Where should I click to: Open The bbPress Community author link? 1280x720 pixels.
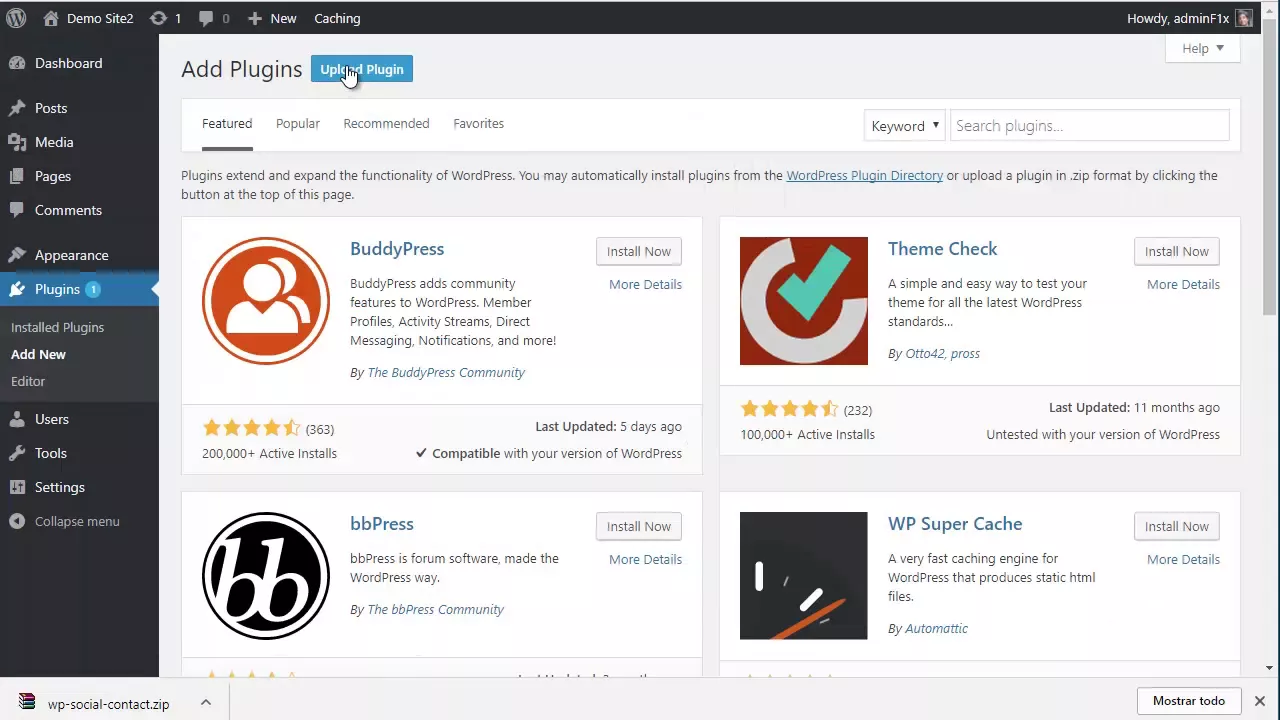click(x=435, y=609)
